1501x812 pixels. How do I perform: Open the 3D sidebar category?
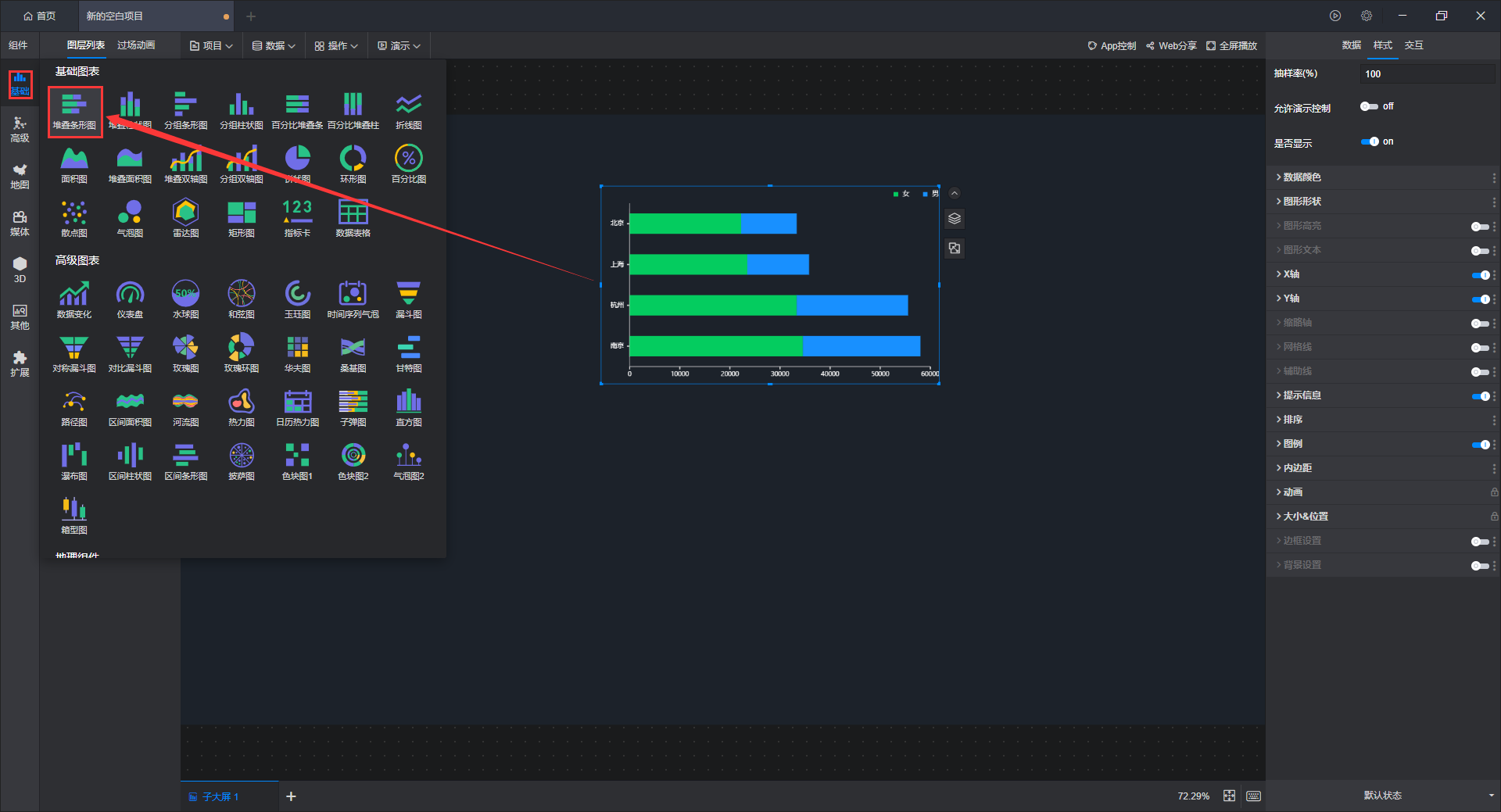(x=20, y=270)
